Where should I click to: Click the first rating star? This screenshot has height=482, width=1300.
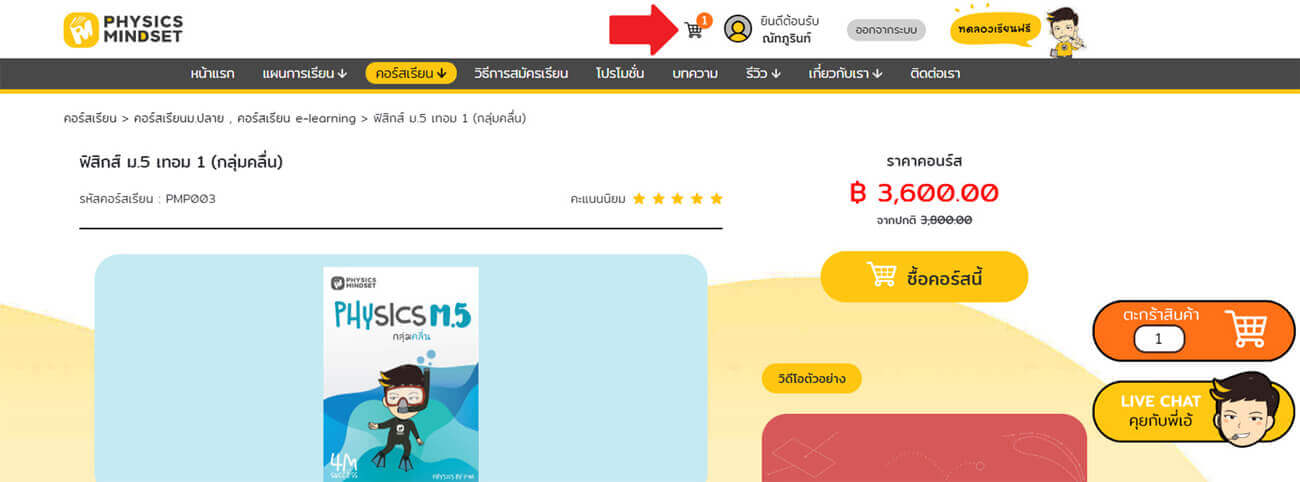click(x=639, y=199)
